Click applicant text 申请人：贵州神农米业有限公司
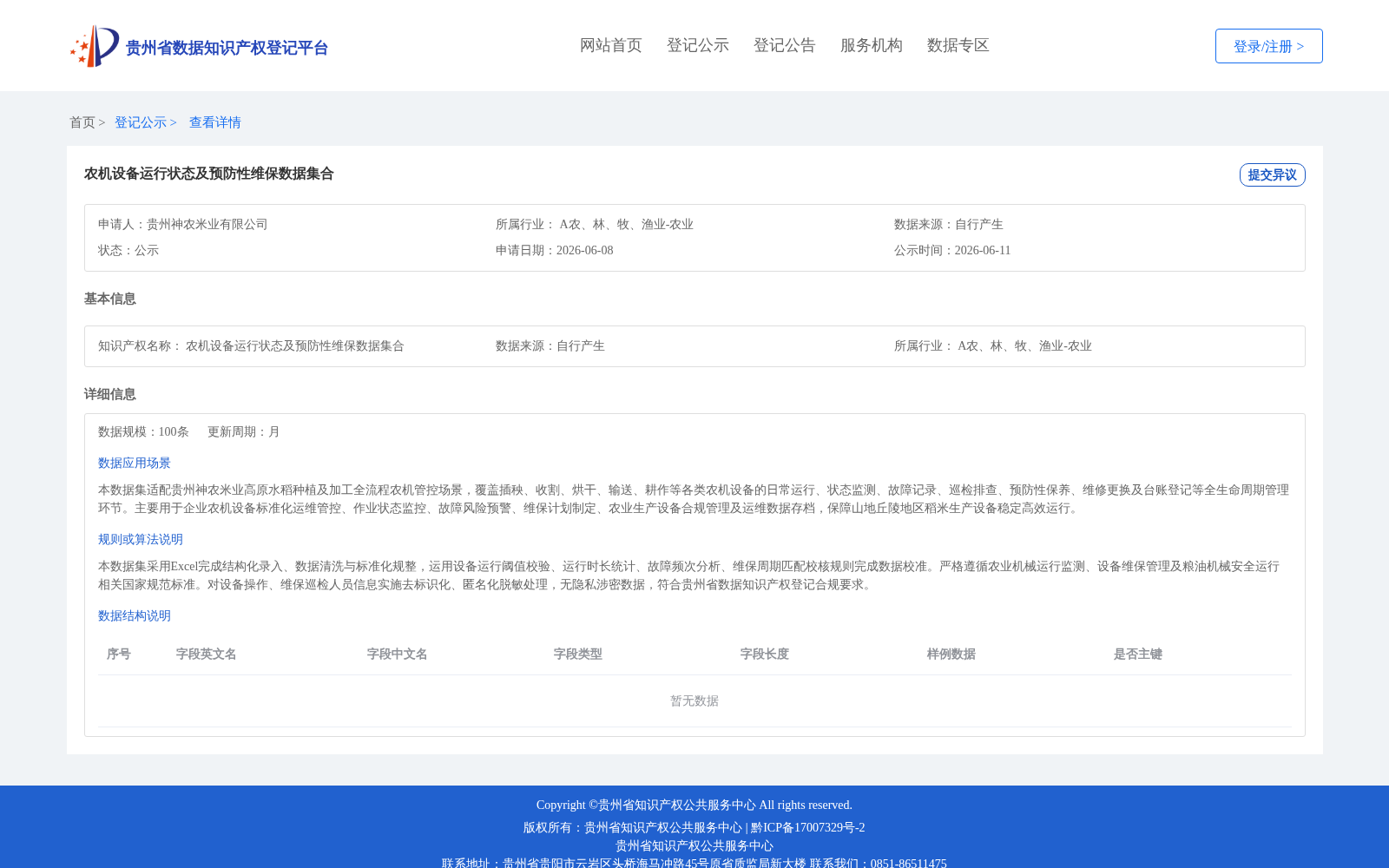Viewport: 1389px width, 868px height. (183, 224)
